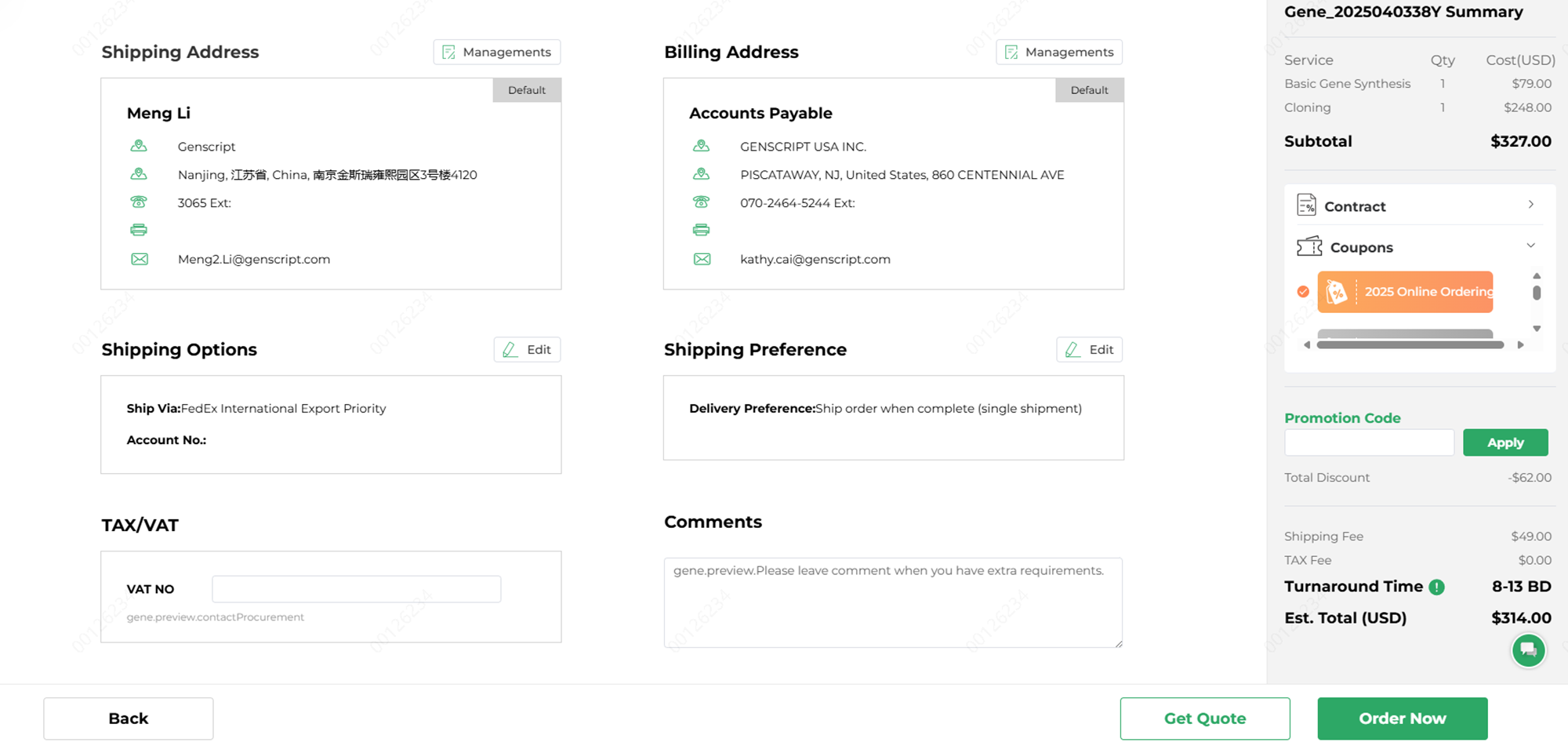
Task: Click the Turnaround Time info icon
Action: [x=1436, y=588]
